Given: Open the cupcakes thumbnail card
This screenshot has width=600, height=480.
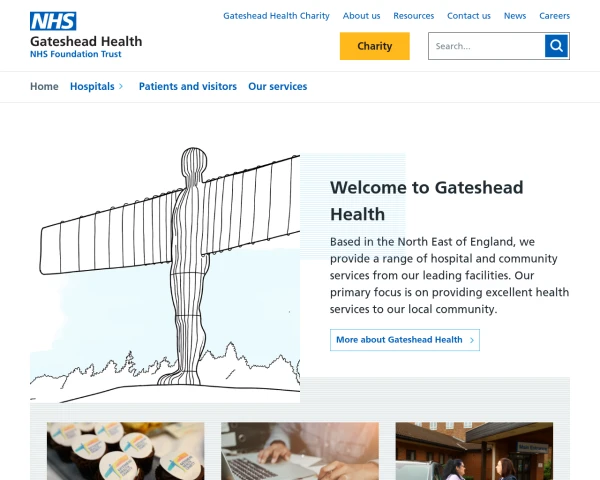Looking at the screenshot, I should pyautogui.click(x=126, y=451).
